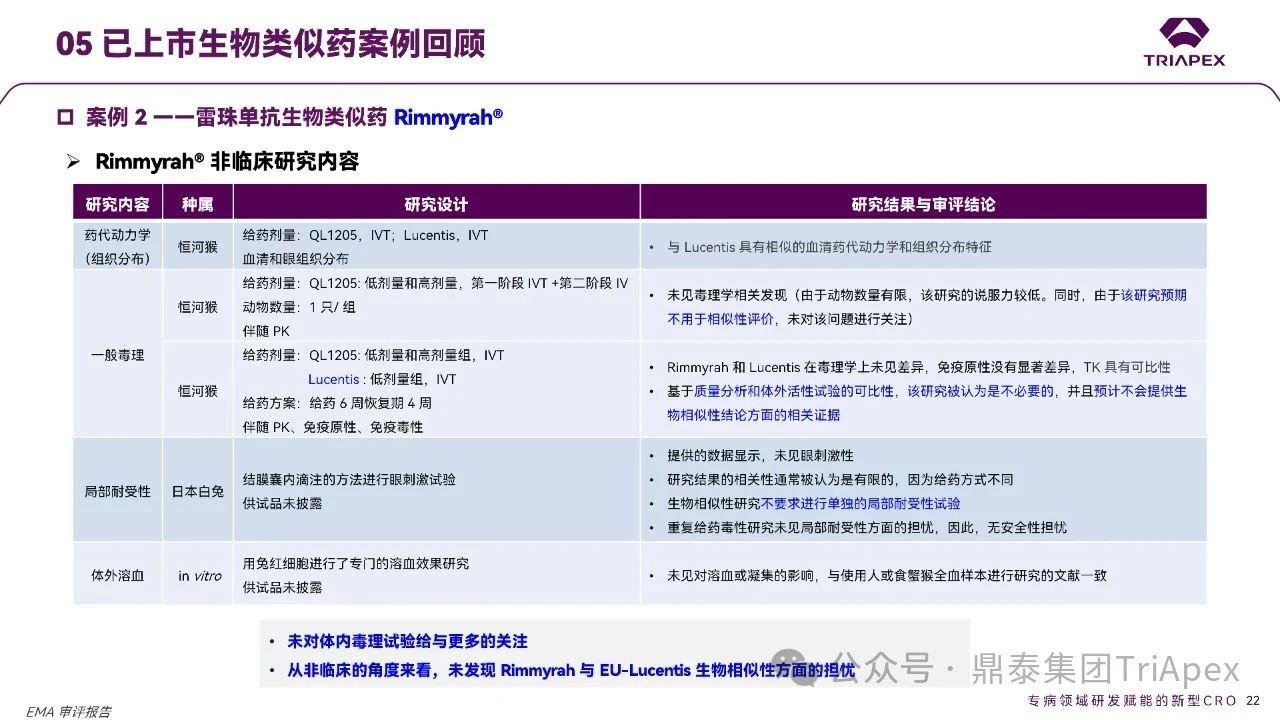1280x720 pixels.
Task: Click "给药方案：给药 6 周恢复期 4 周" line
Action: [x=337, y=403]
